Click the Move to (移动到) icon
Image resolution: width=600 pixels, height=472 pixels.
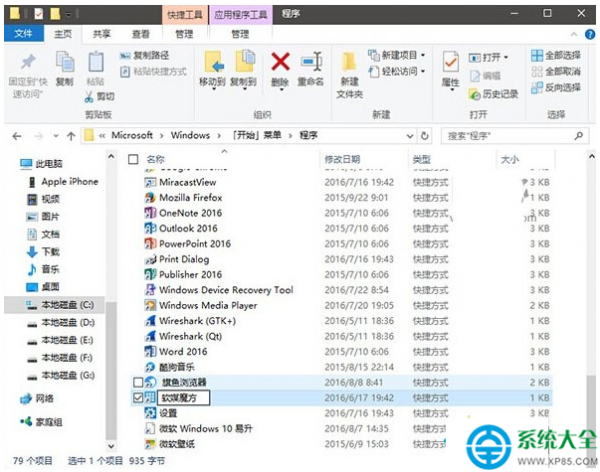pyautogui.click(x=214, y=61)
